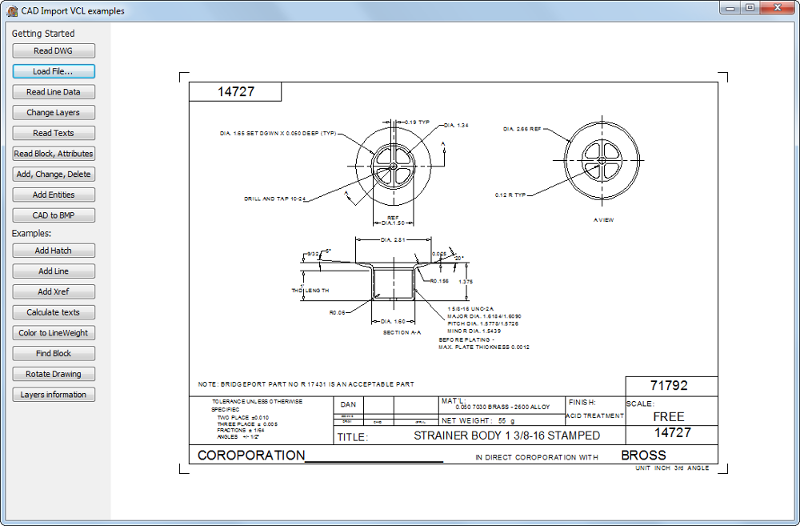Viewport: 800px width, 526px height.
Task: Click the Add Xref button
Action: click(54, 292)
